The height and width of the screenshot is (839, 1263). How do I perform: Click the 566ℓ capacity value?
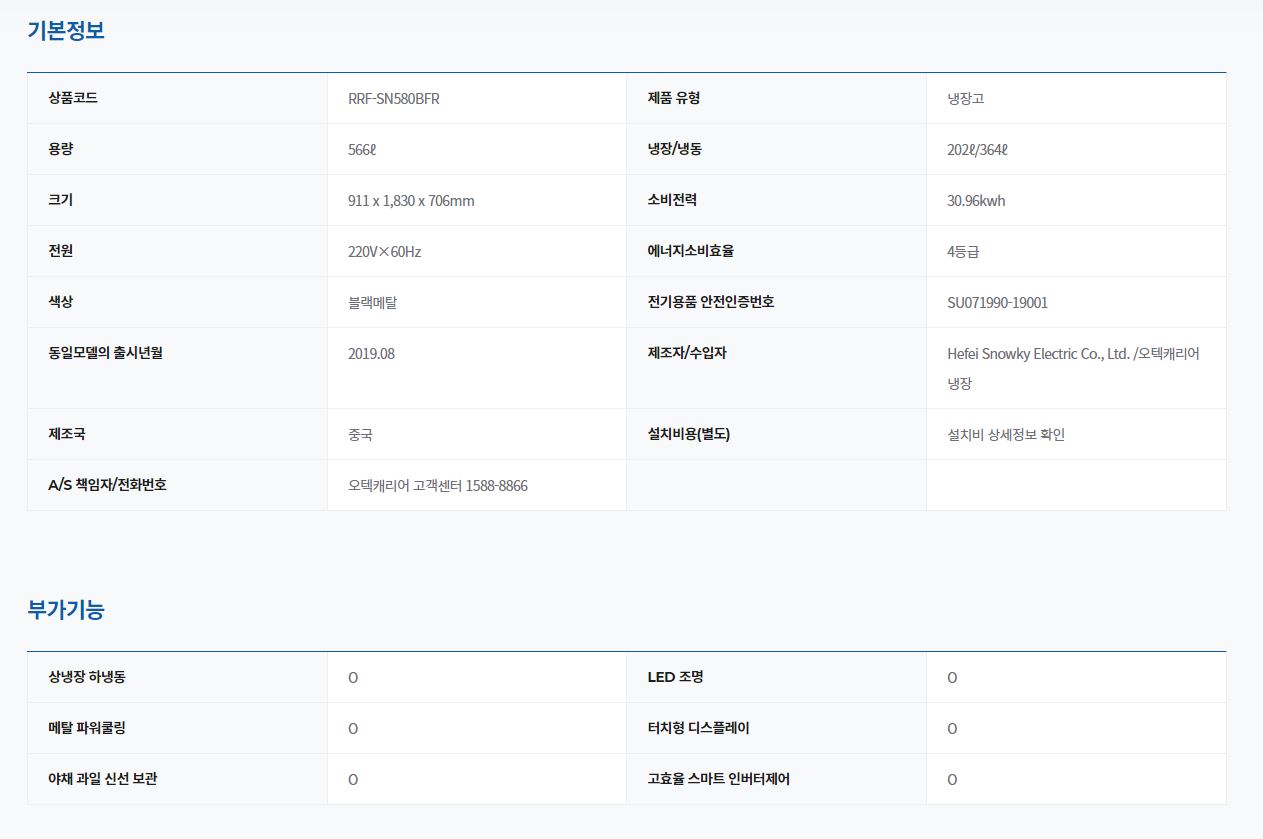361,150
